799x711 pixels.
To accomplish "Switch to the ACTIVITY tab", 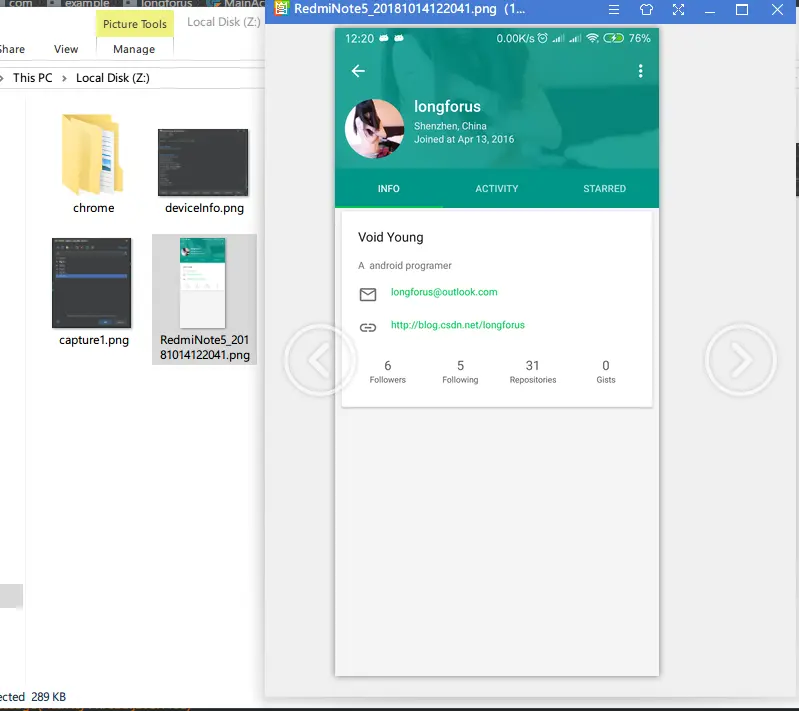I will (x=497, y=189).
